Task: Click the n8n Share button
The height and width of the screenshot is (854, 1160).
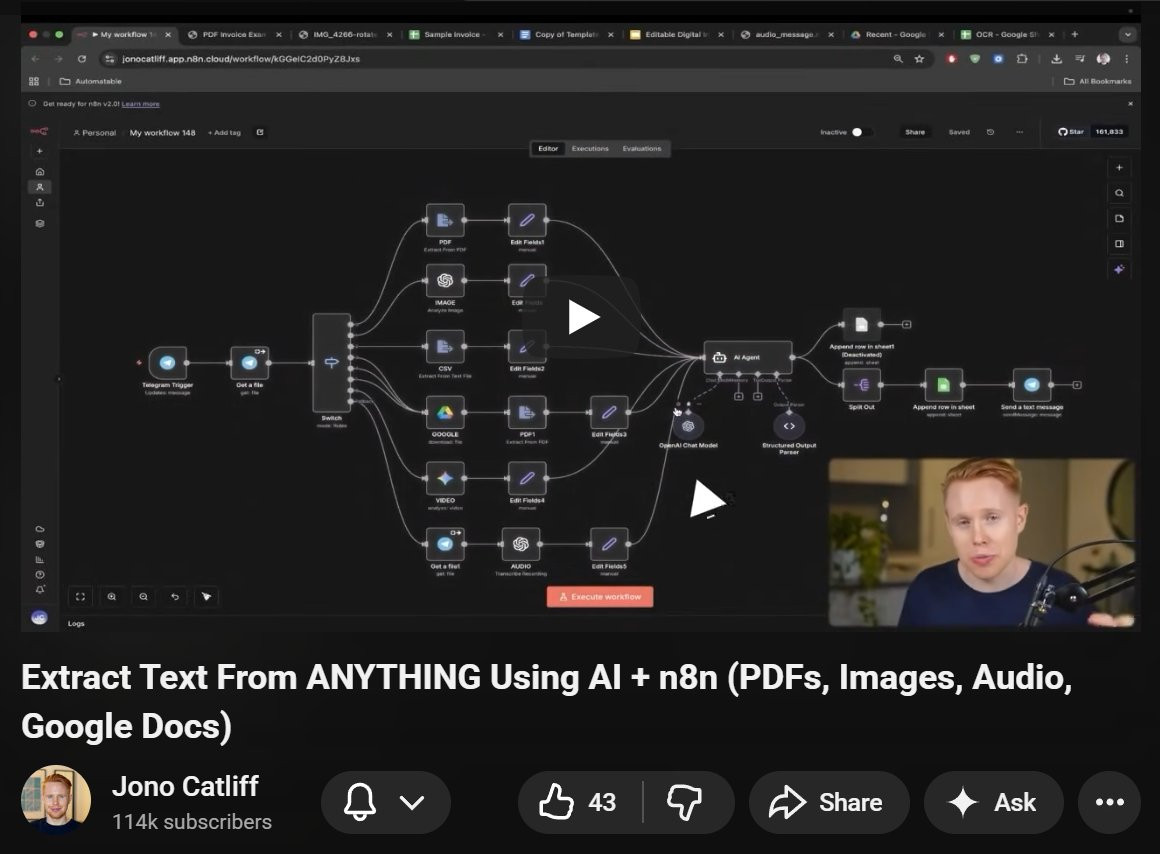Action: [x=915, y=132]
